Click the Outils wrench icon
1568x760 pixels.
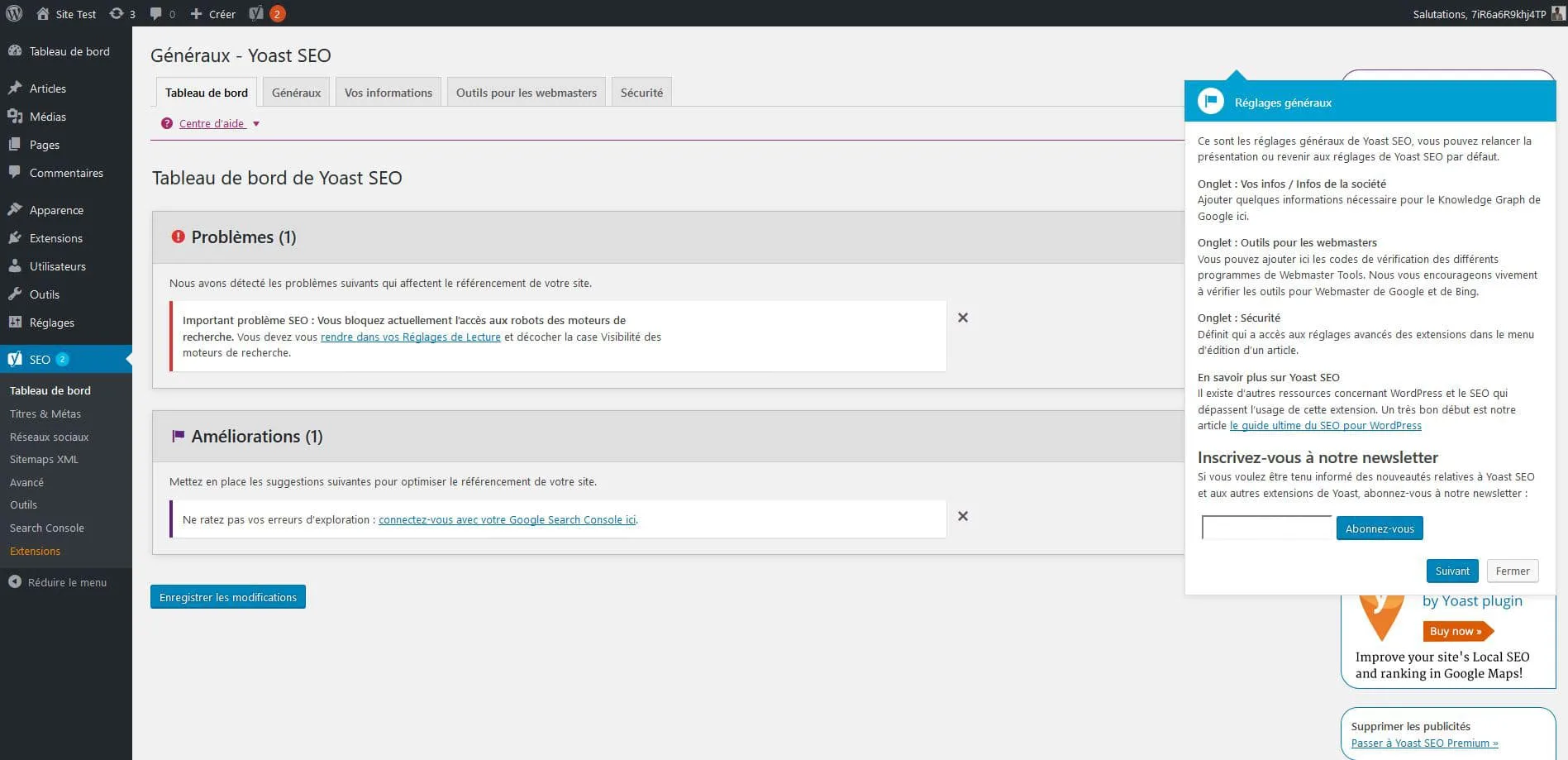point(15,294)
